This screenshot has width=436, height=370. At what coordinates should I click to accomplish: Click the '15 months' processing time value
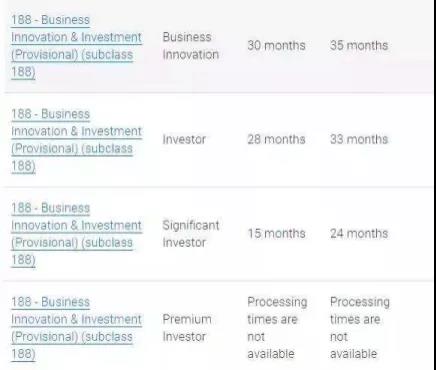[276, 234]
